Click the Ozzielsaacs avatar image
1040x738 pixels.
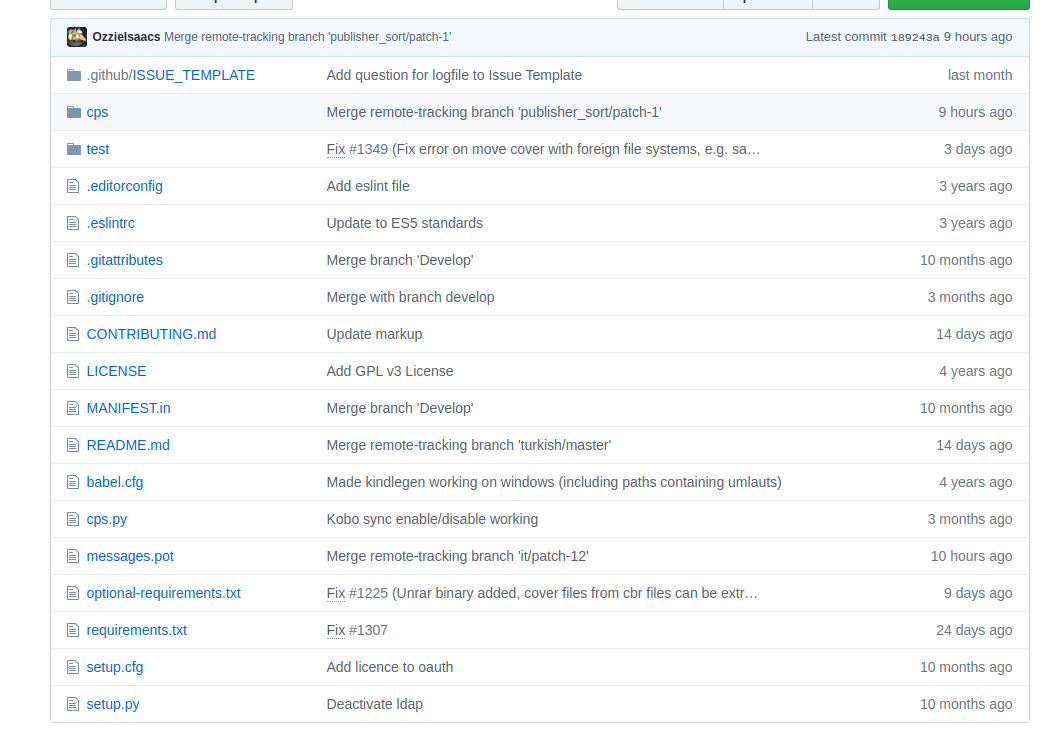pyautogui.click(x=77, y=37)
